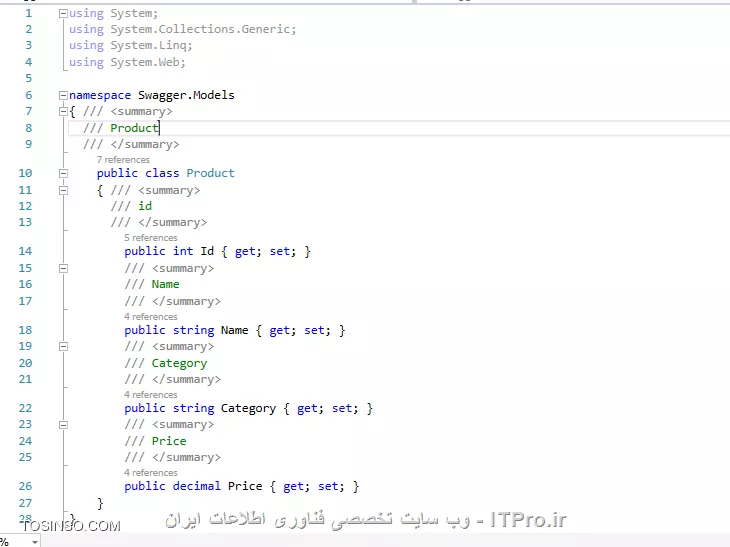Image resolution: width=730 pixels, height=547 pixels.
Task: Open the 4 references link above Name property
Action: click(150, 317)
